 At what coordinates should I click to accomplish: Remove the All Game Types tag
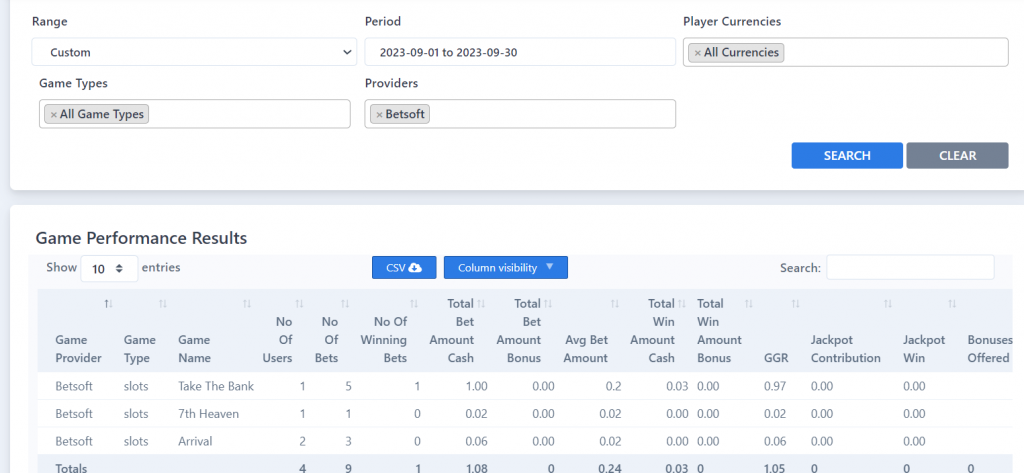pyautogui.click(x=54, y=115)
